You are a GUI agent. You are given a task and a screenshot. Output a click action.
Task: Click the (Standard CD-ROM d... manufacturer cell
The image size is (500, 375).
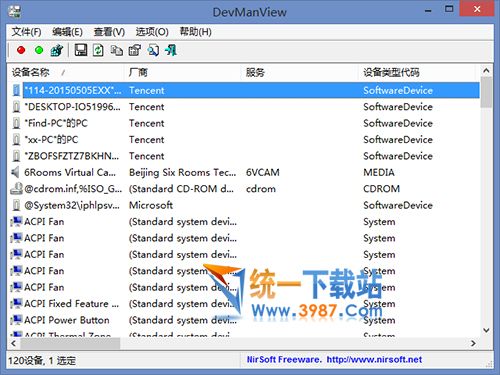coord(181,189)
